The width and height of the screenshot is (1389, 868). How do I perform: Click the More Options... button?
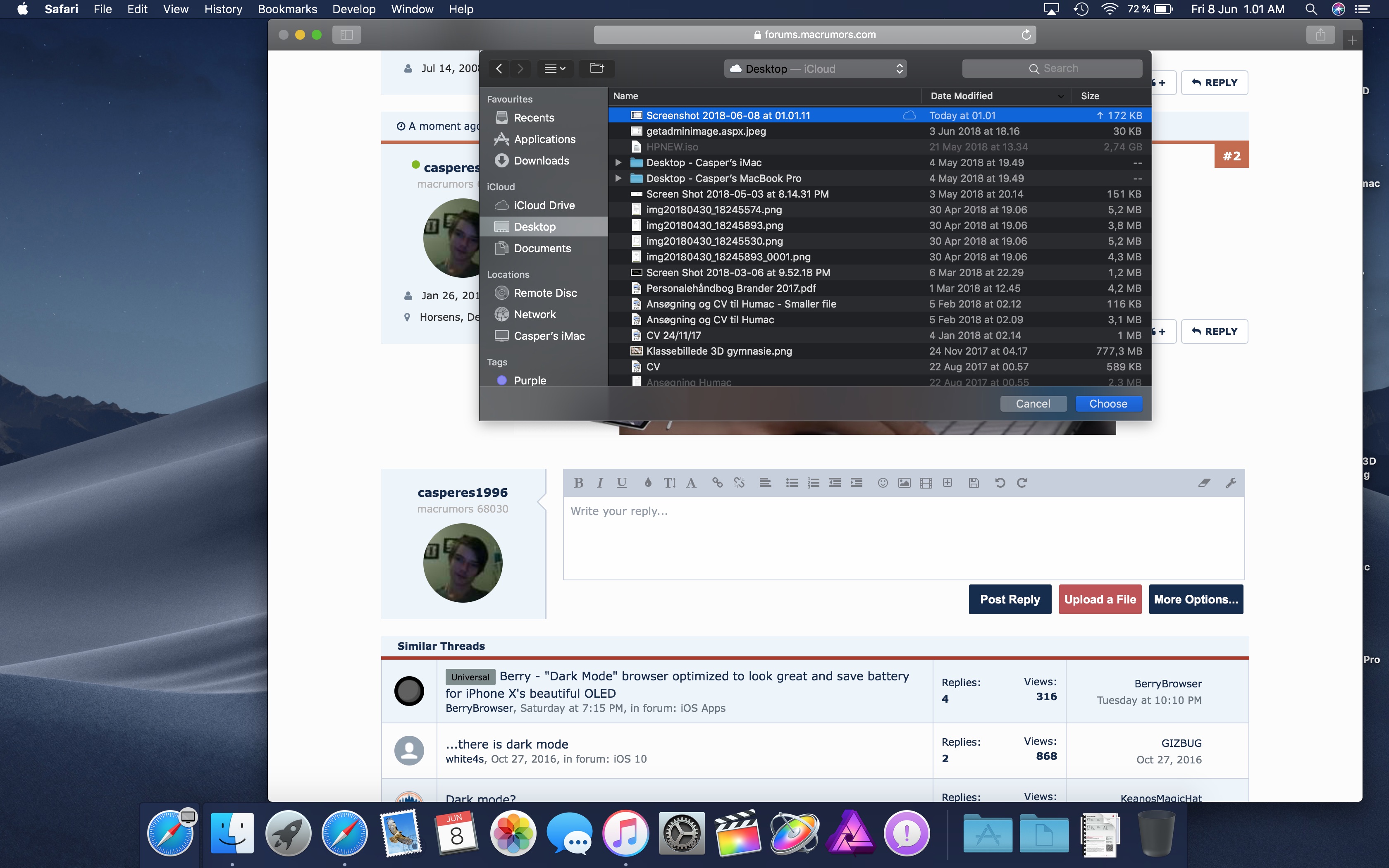point(1196,599)
